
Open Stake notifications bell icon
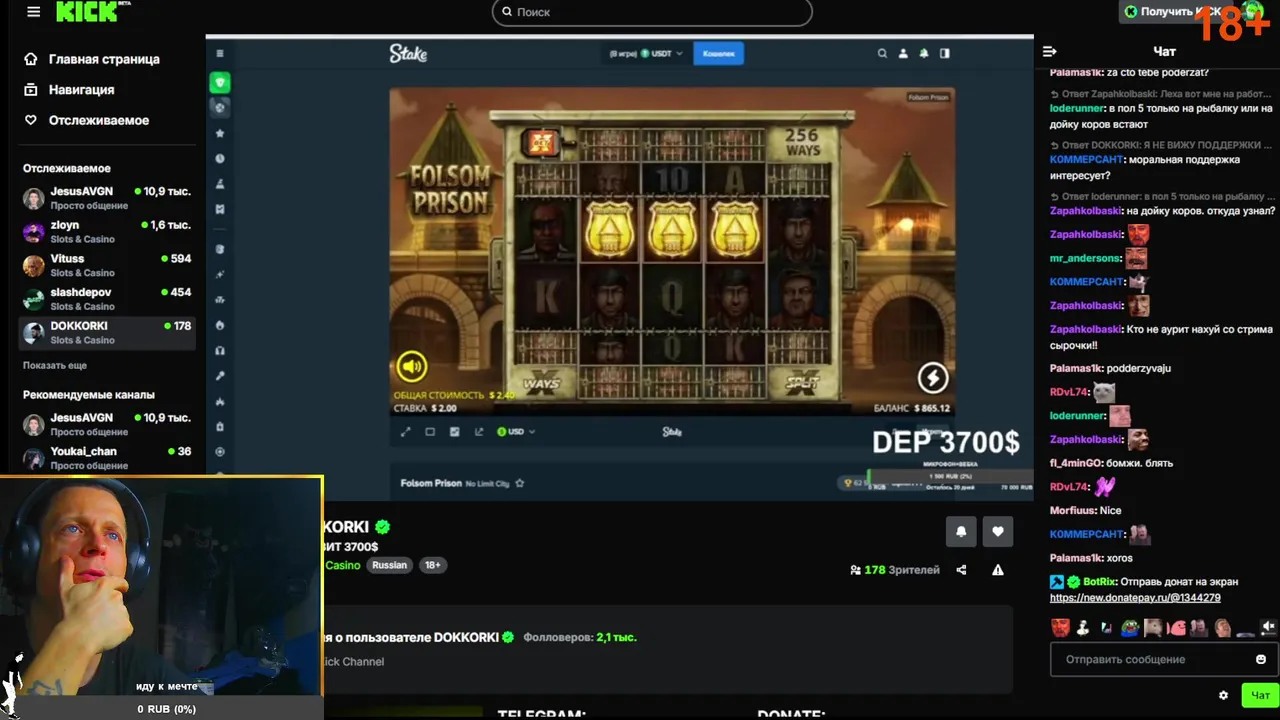pyautogui.click(x=924, y=54)
